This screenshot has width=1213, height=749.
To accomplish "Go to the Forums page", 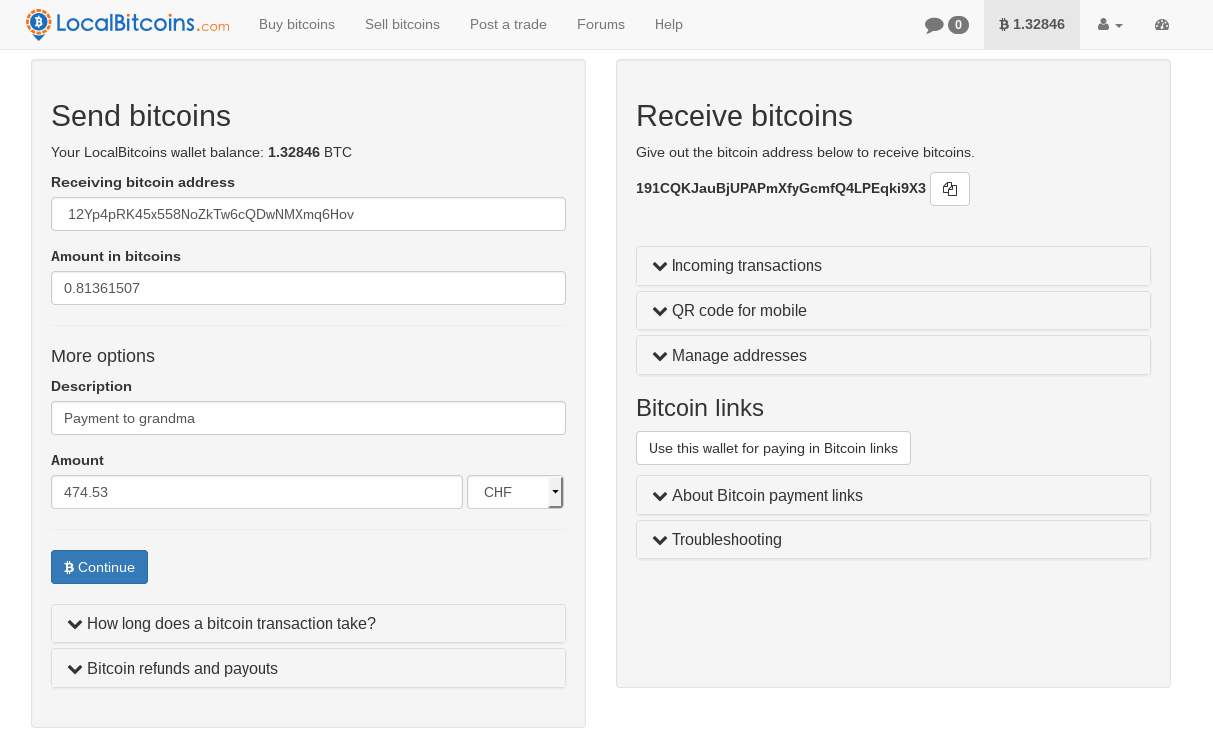I will click(600, 24).
